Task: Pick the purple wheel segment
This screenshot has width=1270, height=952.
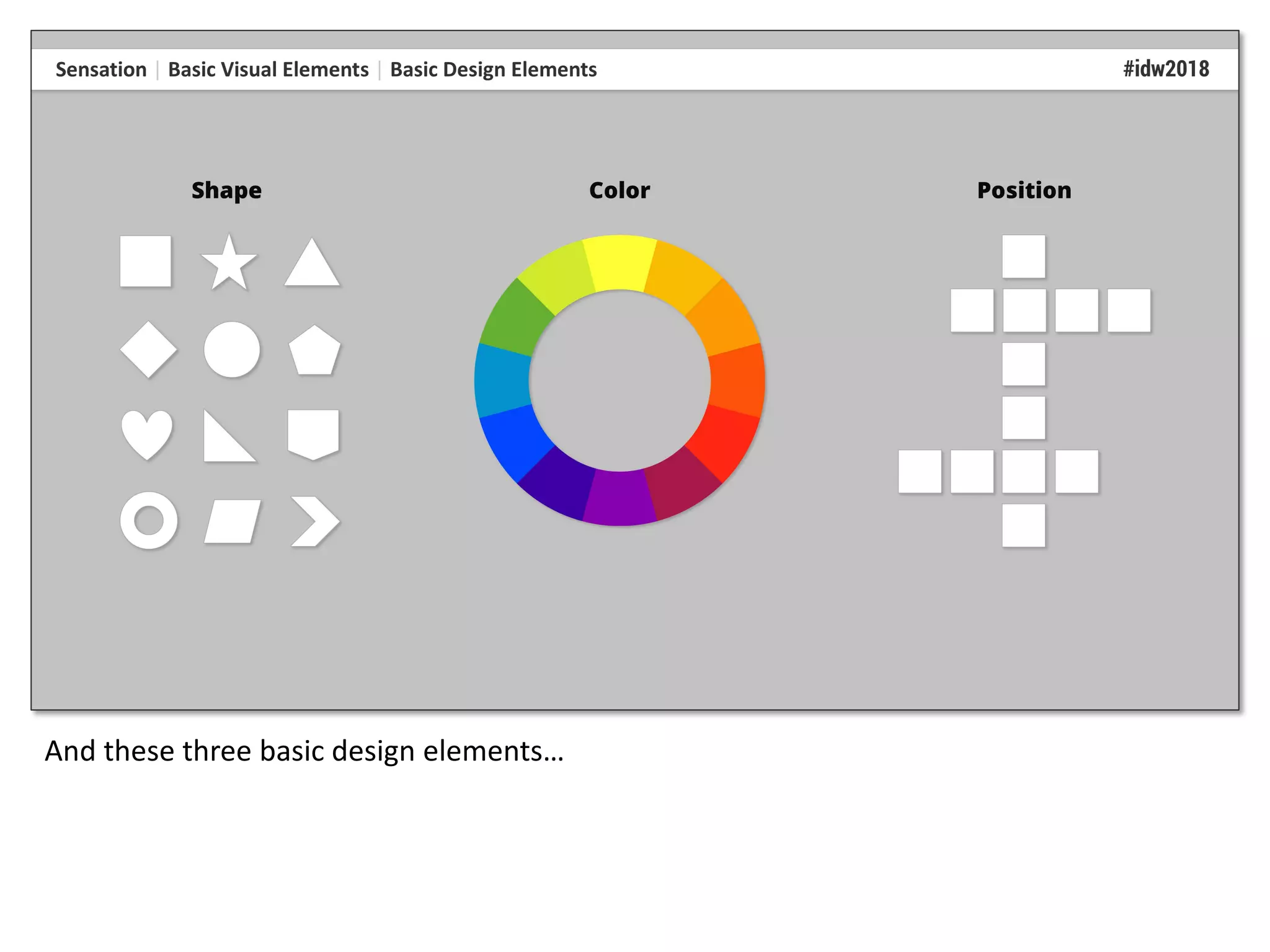Action: tap(619, 499)
